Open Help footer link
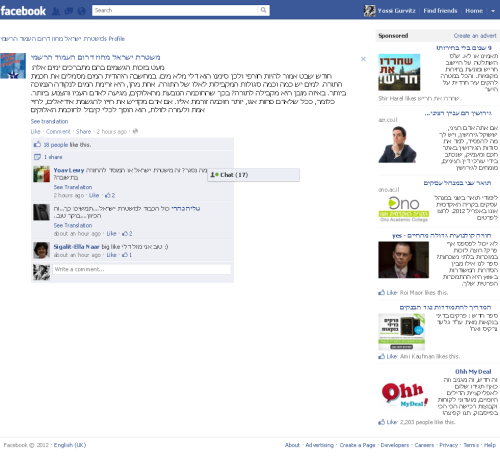 (490, 445)
